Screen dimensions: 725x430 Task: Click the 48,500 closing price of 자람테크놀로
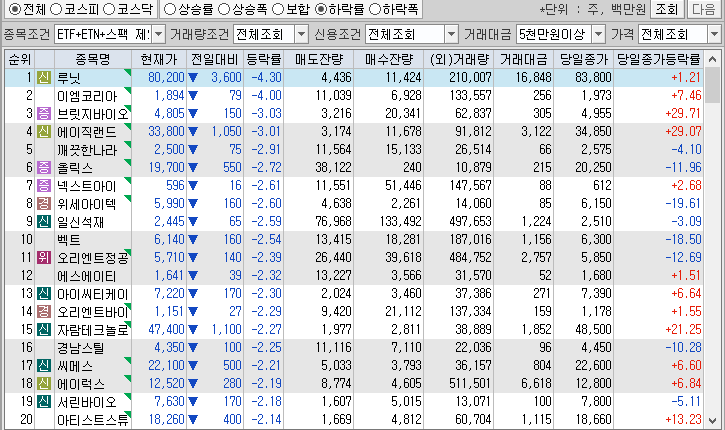click(x=593, y=329)
